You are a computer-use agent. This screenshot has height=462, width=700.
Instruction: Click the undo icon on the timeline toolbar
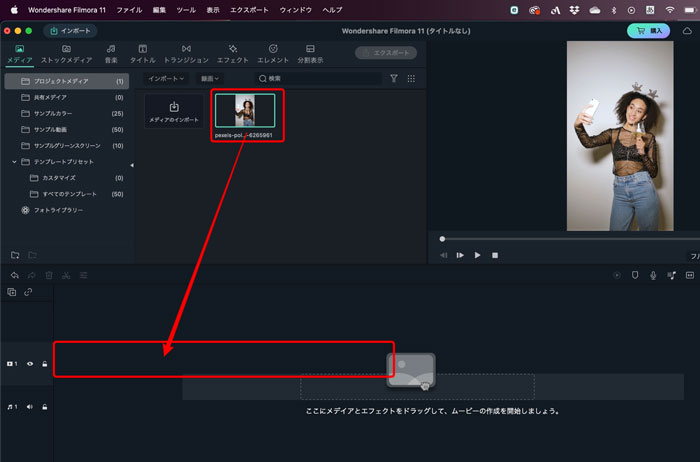(x=15, y=275)
